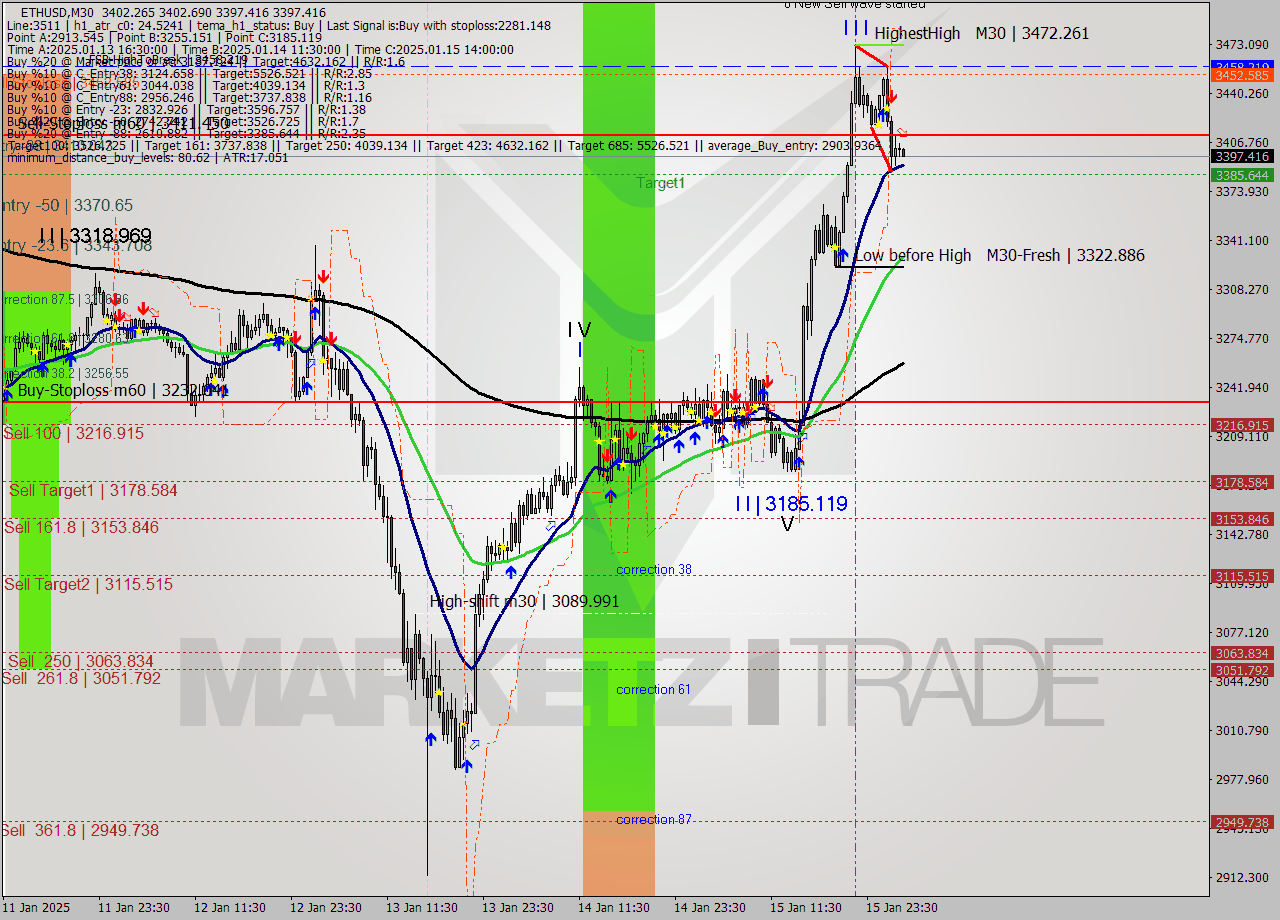Click the 'correction 38' label
1280x920 pixels.
654,570
